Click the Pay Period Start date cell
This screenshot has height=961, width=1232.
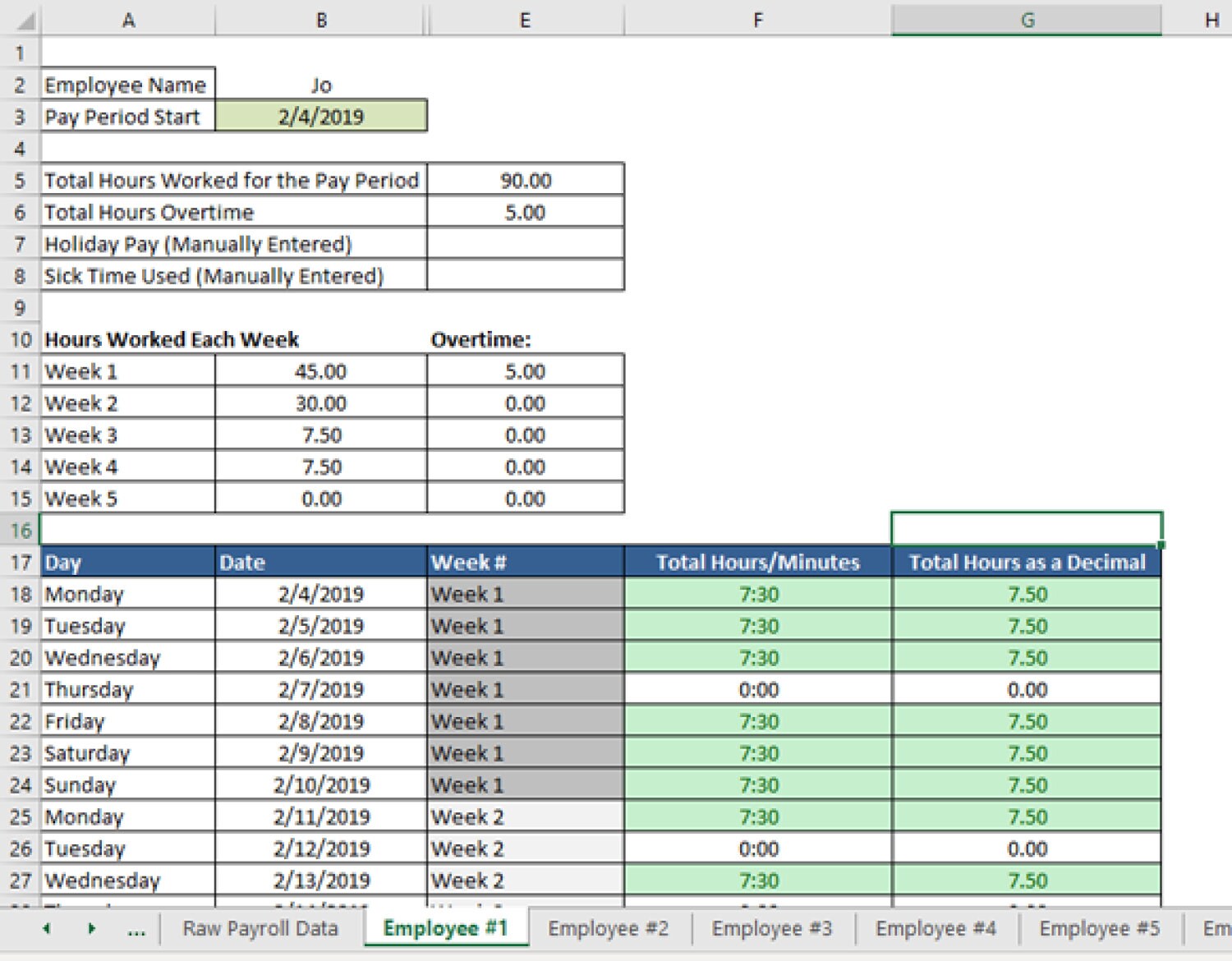pos(321,116)
